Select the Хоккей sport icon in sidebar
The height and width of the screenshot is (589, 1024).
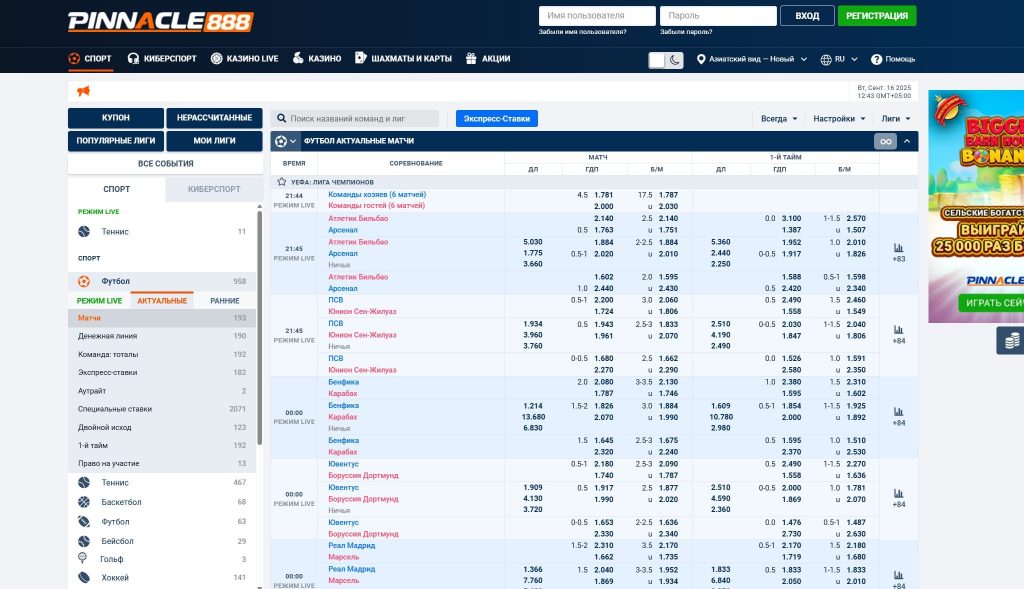[84, 577]
